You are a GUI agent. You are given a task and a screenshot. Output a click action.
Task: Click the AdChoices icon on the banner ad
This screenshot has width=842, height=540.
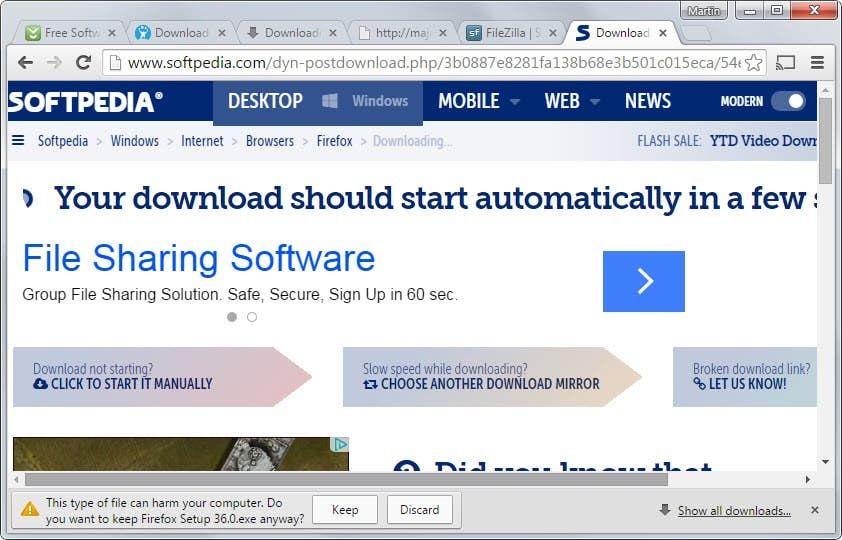[x=340, y=444]
